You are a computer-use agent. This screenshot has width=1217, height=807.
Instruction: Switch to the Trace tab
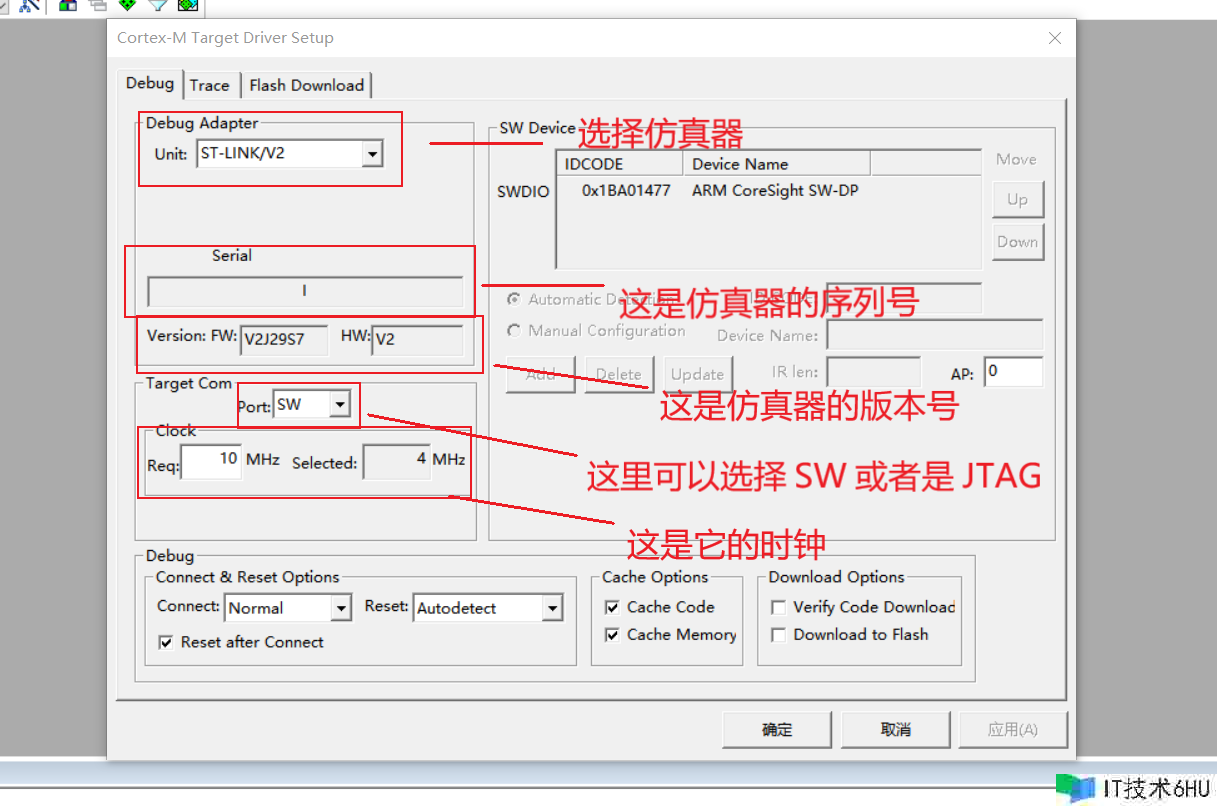209,85
